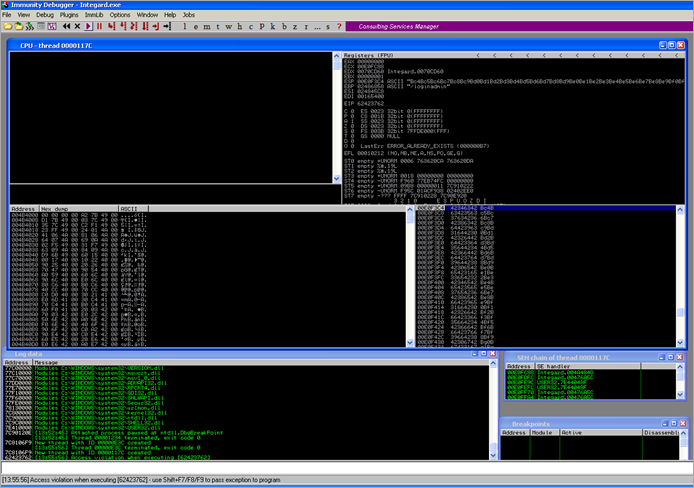The width and height of the screenshot is (694, 488).
Task: Click the Run program play icon
Action: pos(90,26)
